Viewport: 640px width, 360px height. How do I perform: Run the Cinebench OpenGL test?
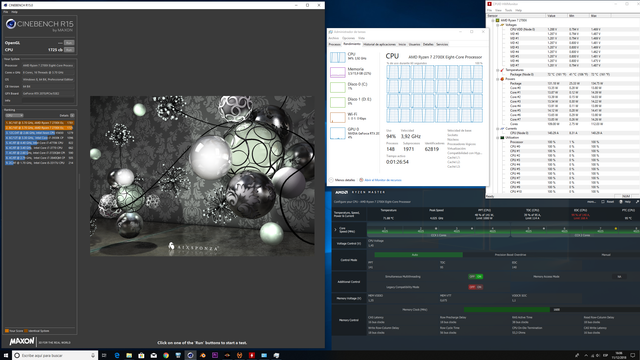[69, 42]
